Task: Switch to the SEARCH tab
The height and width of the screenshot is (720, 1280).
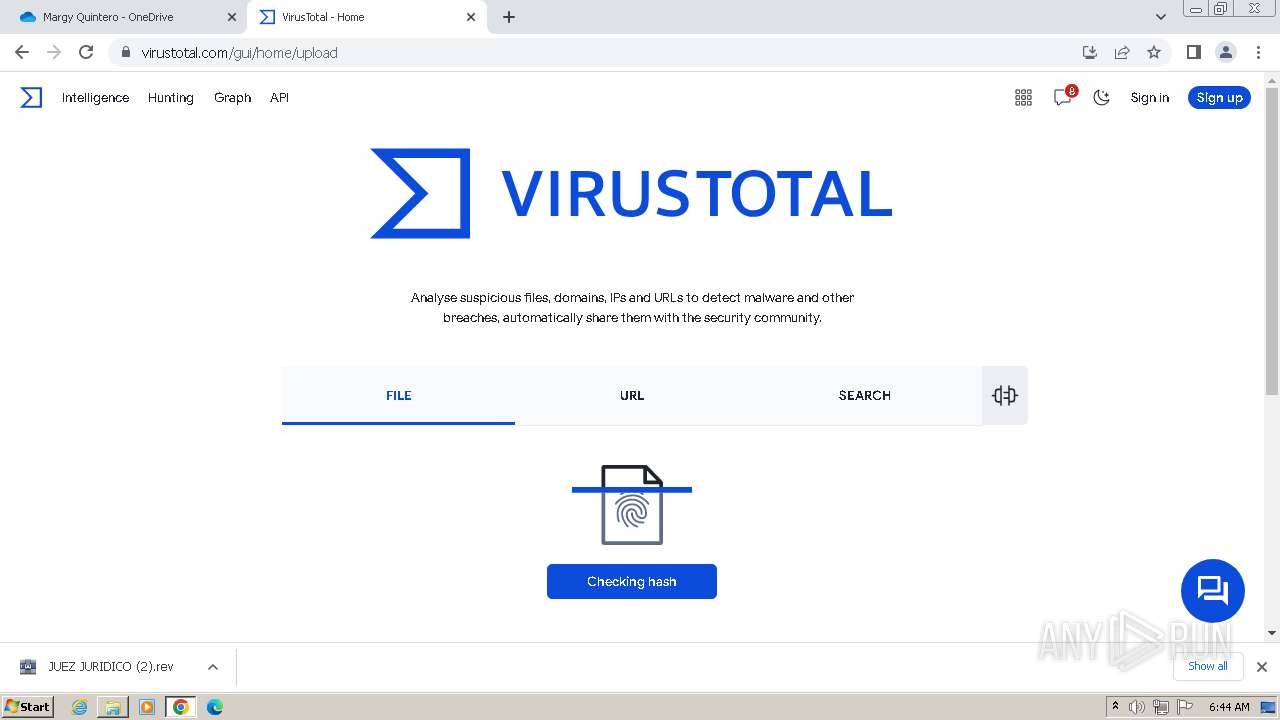Action: click(865, 395)
